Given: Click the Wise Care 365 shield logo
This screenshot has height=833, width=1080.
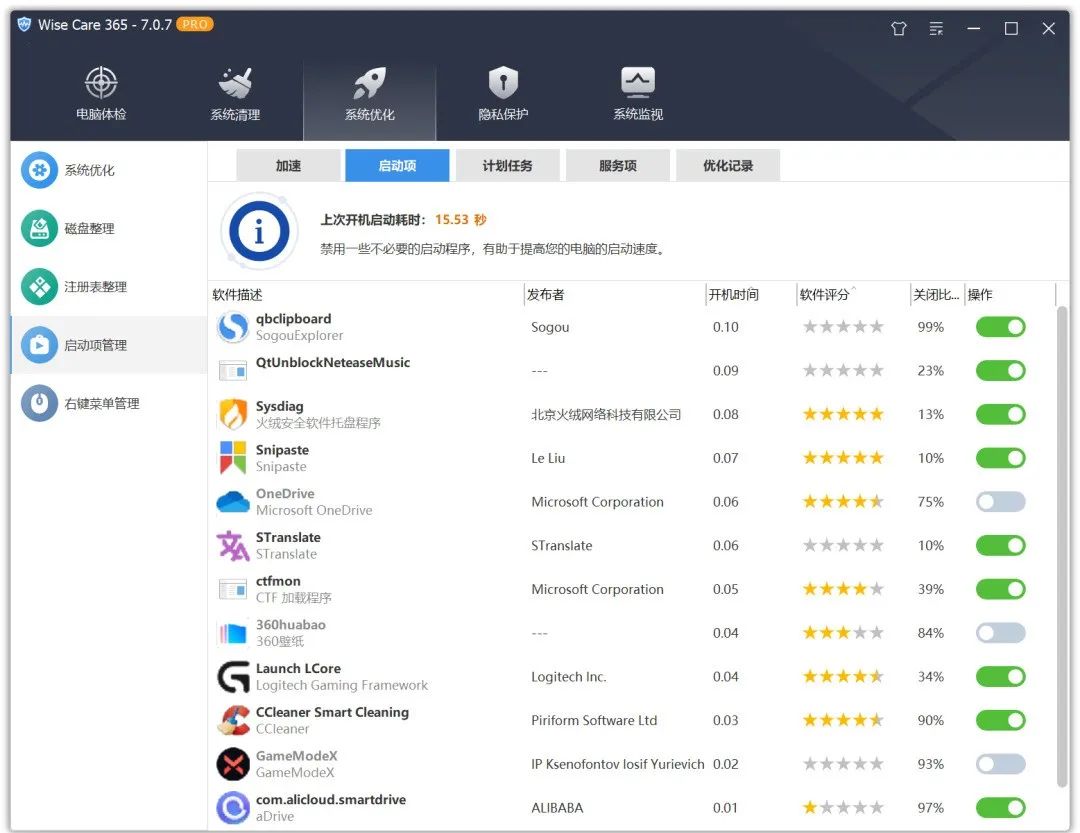Looking at the screenshot, I should (24, 25).
